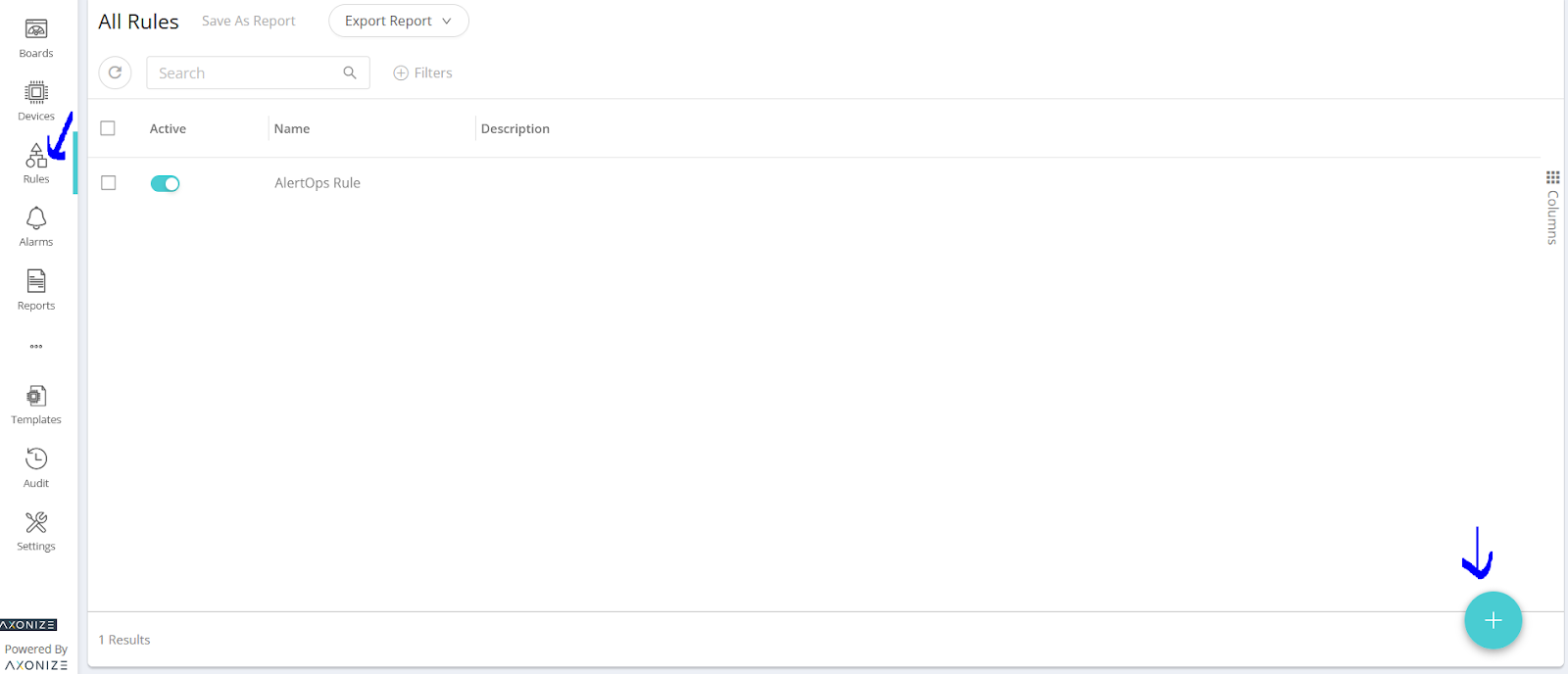Click the search magnifier icon
Image resolution: width=1568 pixels, height=674 pixels.
350,72
